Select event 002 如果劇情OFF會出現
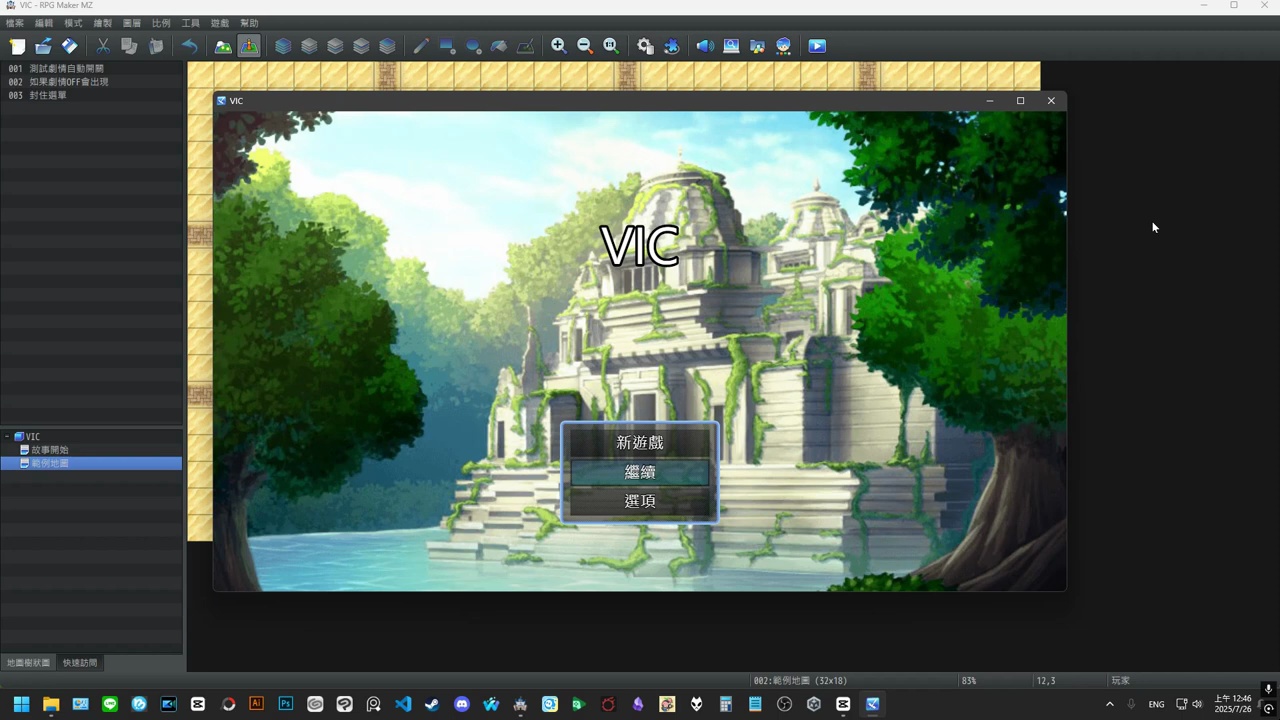This screenshot has height=720, width=1280. pyautogui.click(x=92, y=82)
